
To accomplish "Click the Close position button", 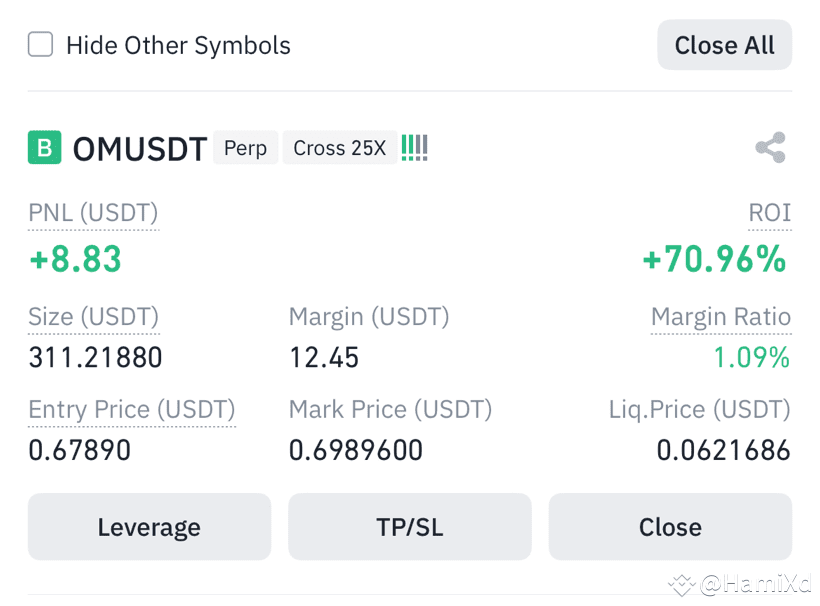I will 670,527.
